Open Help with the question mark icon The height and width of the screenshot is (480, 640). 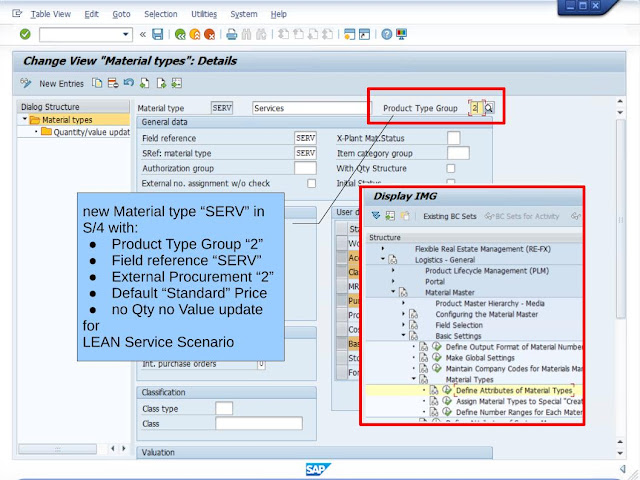click(387, 34)
